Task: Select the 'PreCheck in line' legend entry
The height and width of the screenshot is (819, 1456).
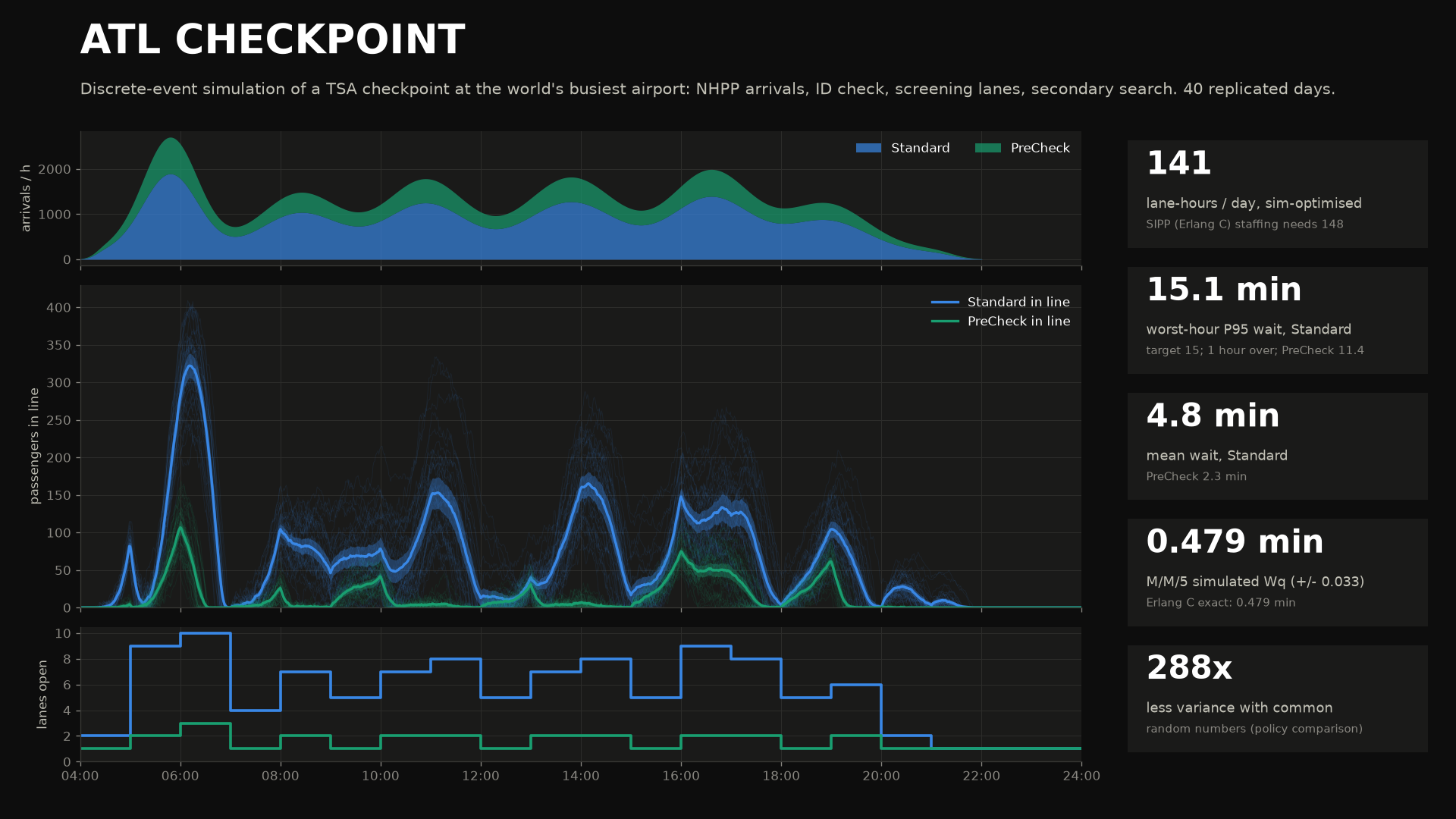Action: (1000, 322)
